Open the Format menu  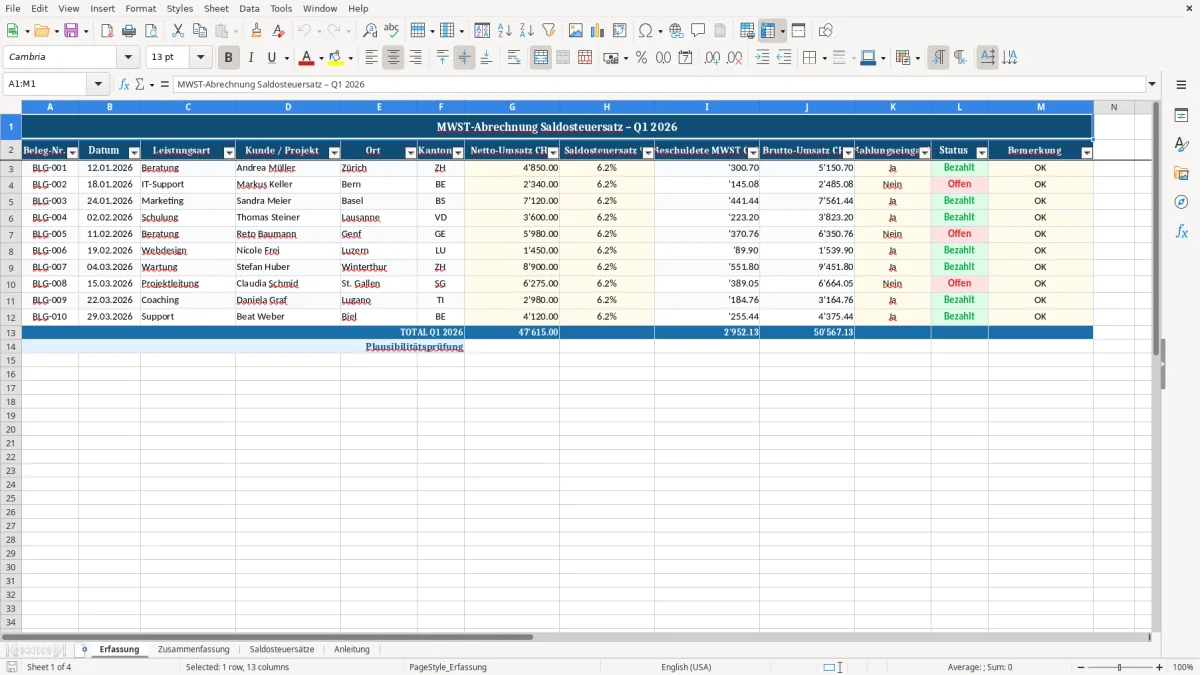(141, 8)
